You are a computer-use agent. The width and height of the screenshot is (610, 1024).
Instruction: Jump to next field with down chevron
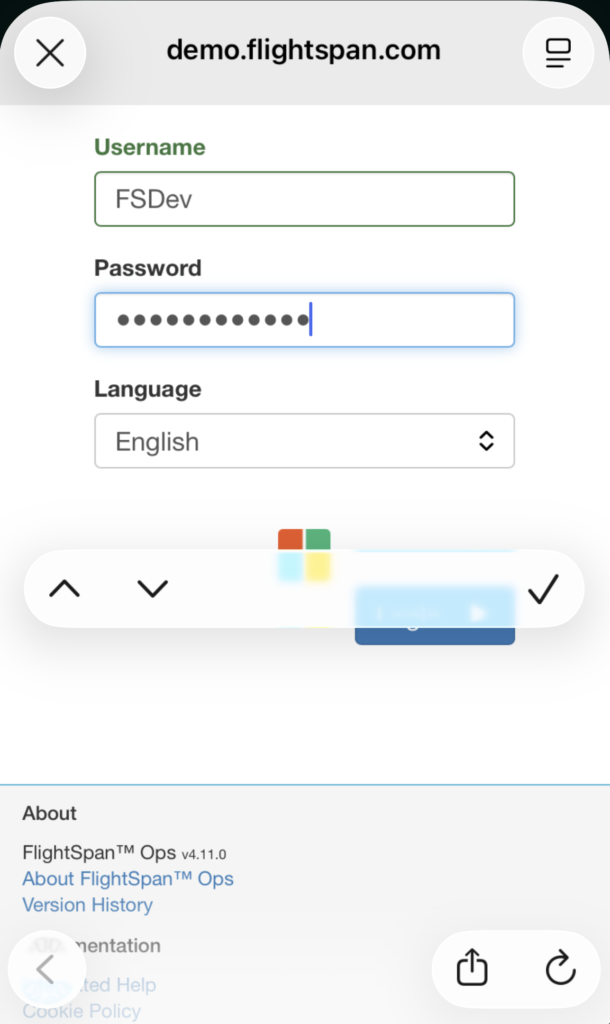coord(153,589)
